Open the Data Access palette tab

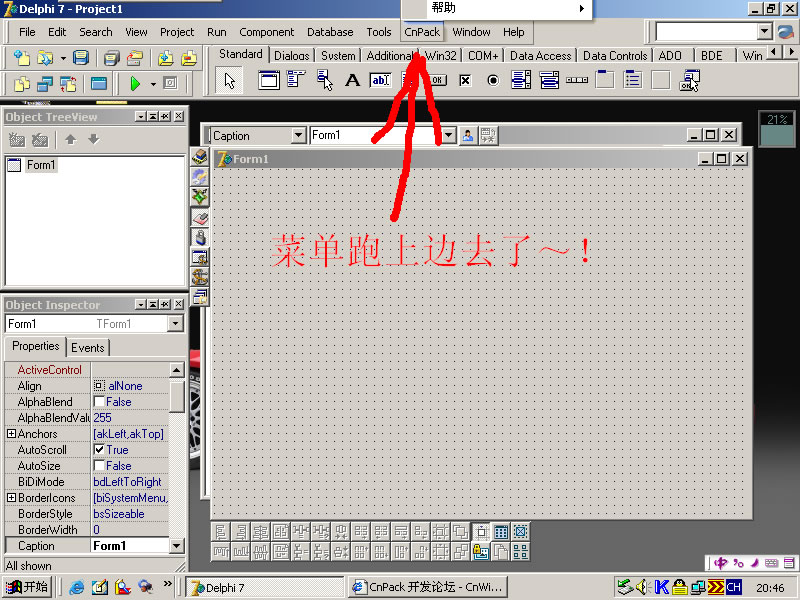coord(540,56)
